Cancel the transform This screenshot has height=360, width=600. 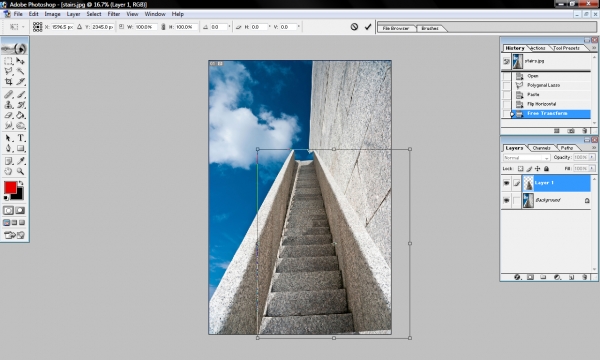point(354,27)
